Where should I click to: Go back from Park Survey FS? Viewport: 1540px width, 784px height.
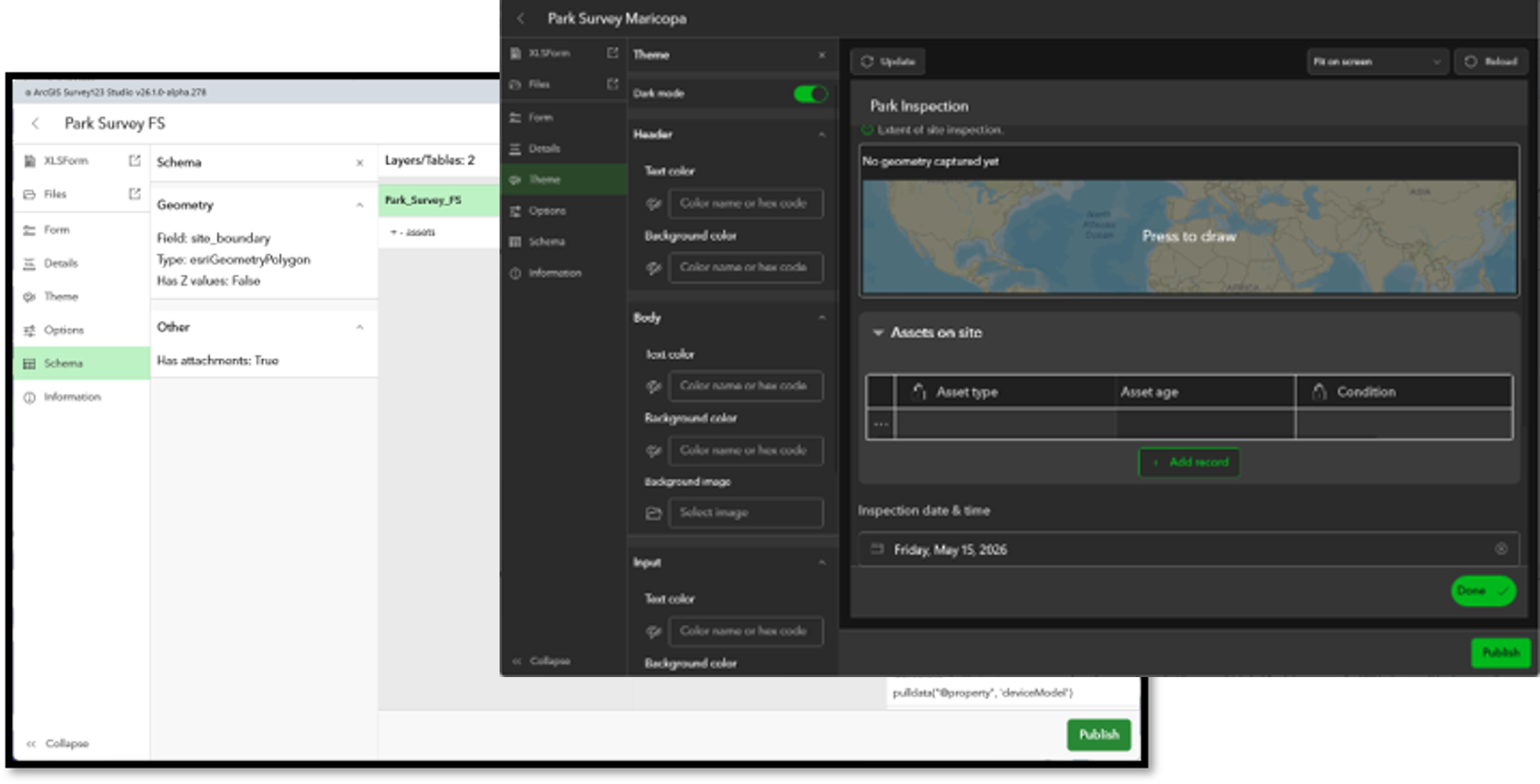click(36, 123)
